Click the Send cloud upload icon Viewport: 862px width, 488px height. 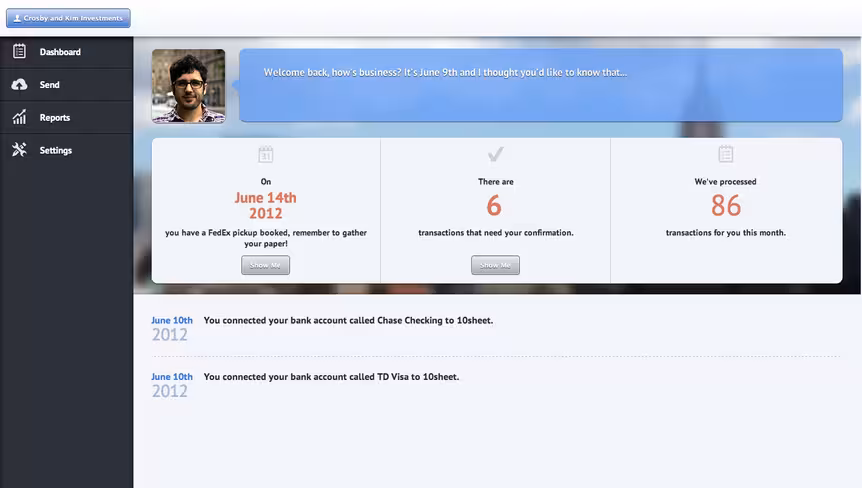(19, 84)
